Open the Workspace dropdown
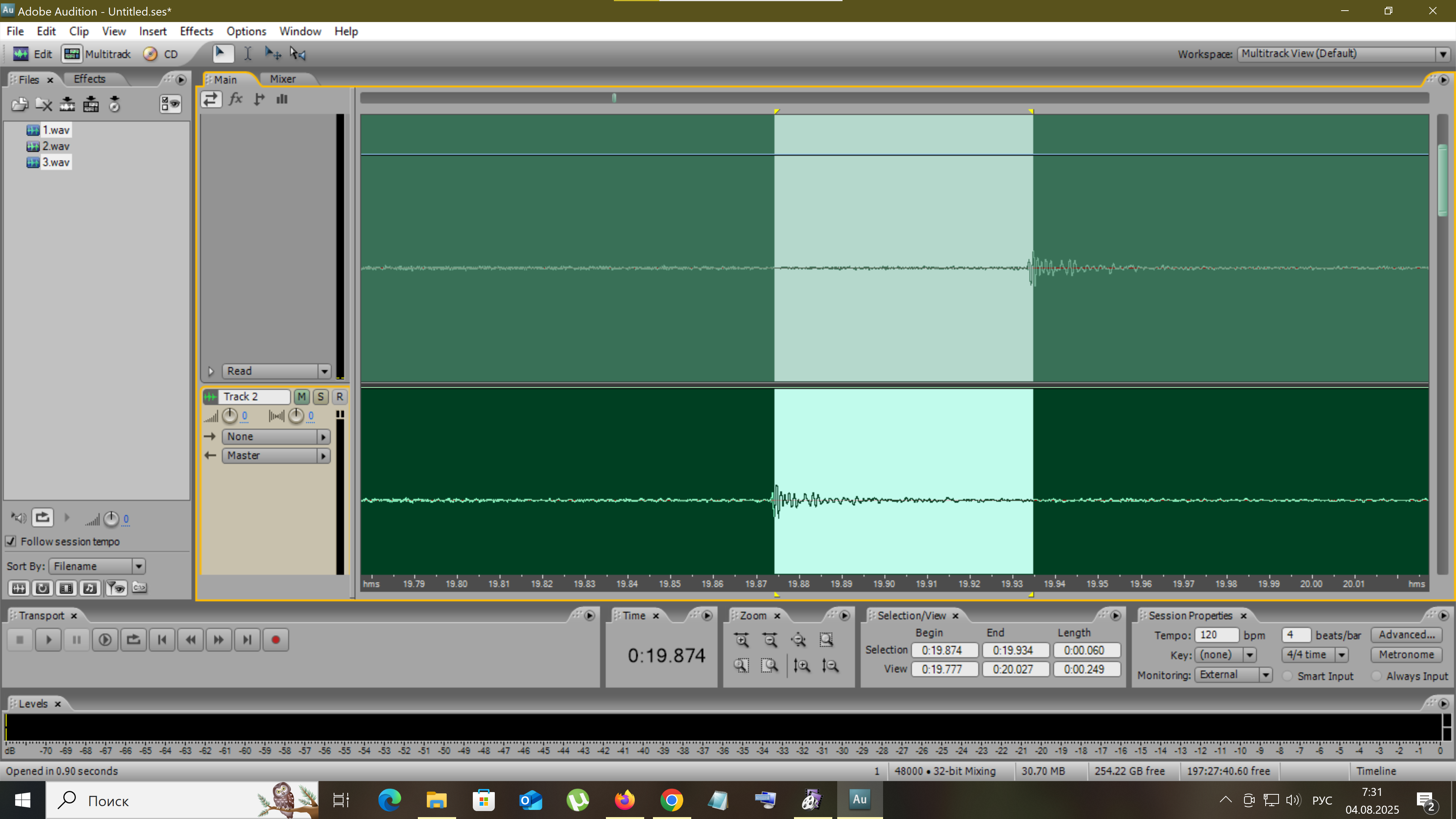 pyautogui.click(x=1442, y=54)
